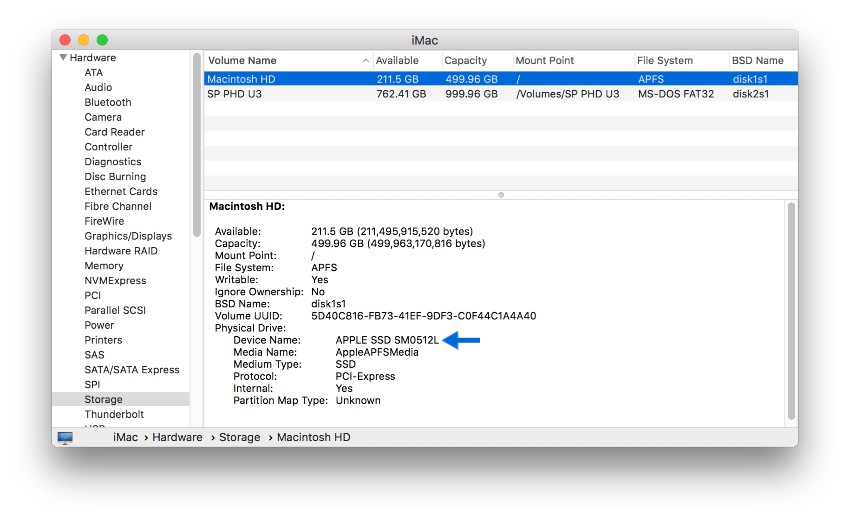Select SPI in the sidebar
The height and width of the screenshot is (521, 850).
coord(92,384)
